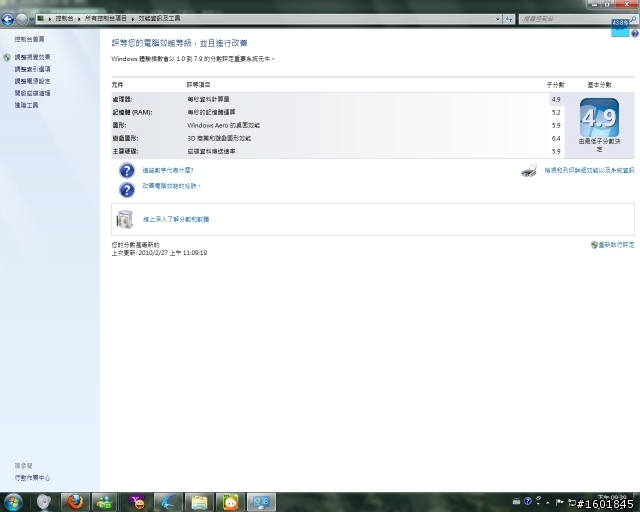Click shield icon beside 重新執行評定
The height and width of the screenshot is (512, 640).
tap(594, 245)
